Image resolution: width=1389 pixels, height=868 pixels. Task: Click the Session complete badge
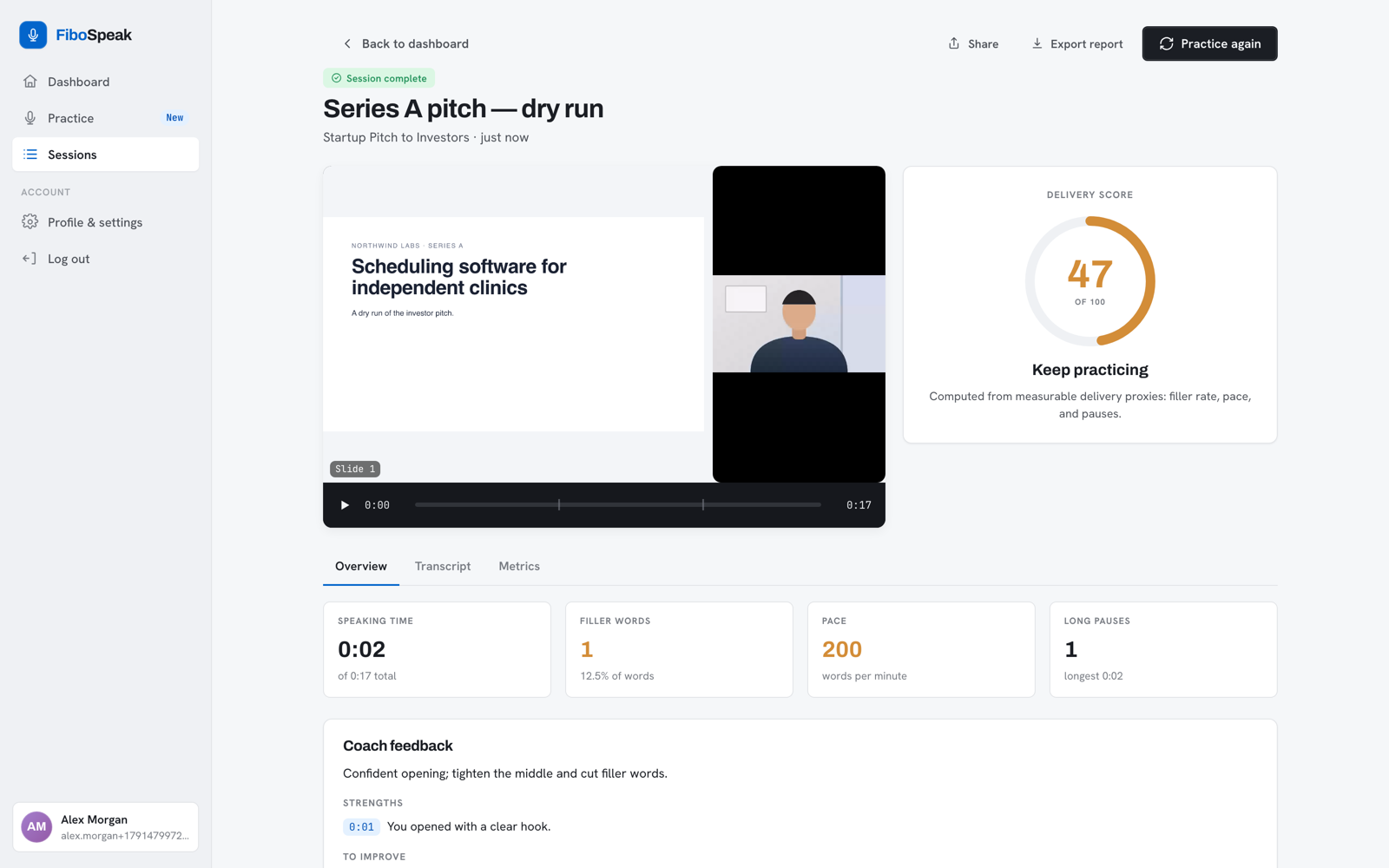(x=379, y=78)
